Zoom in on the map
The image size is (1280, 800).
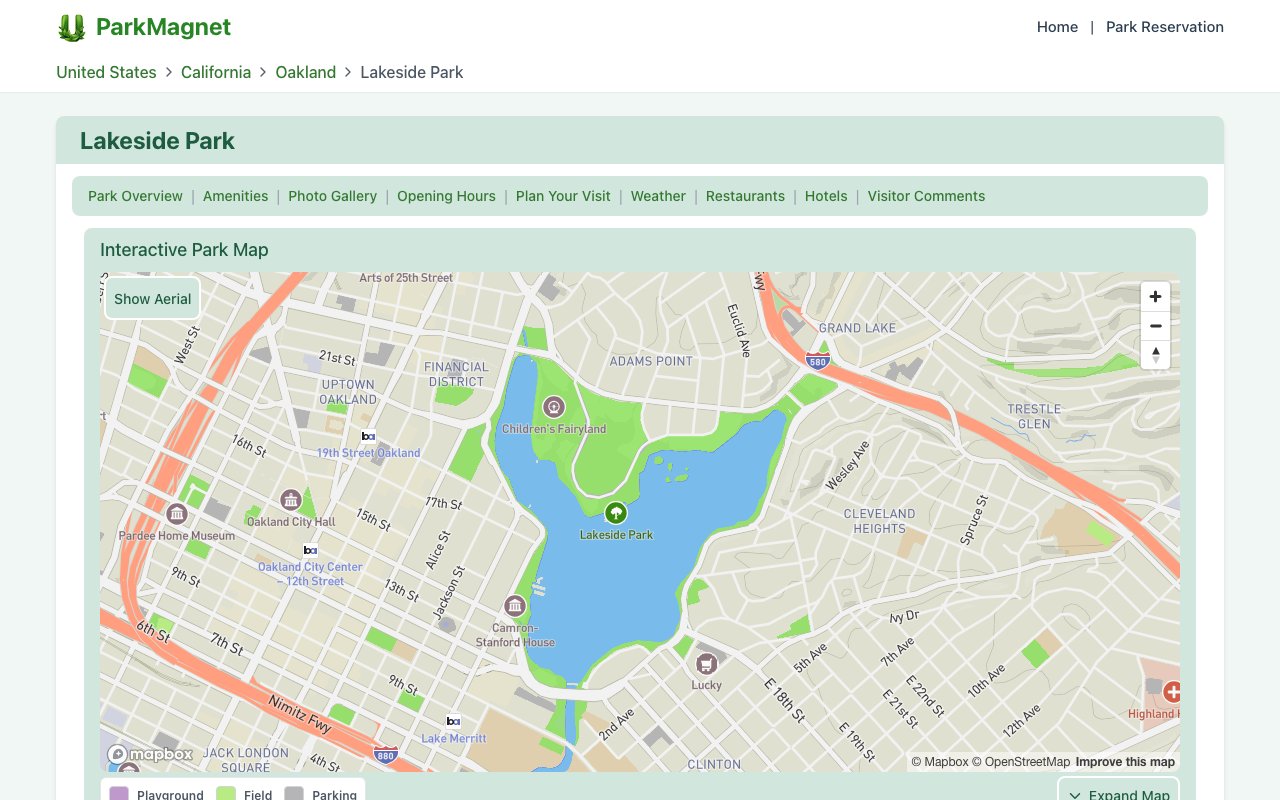click(x=1155, y=296)
